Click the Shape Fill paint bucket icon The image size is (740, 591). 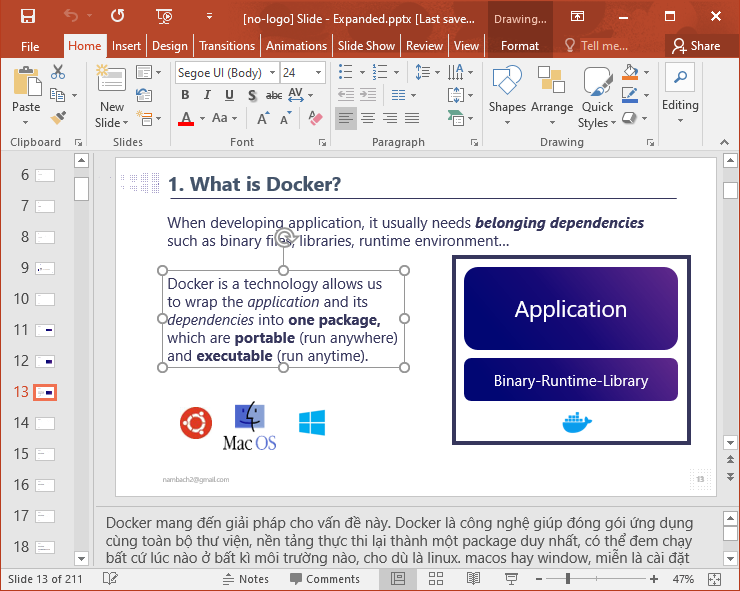pyautogui.click(x=630, y=72)
